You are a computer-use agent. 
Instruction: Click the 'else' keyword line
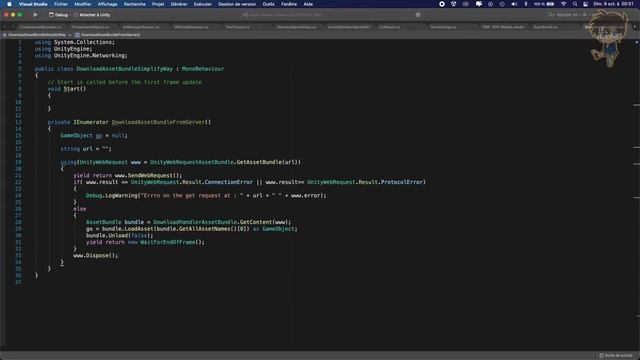[80, 209]
